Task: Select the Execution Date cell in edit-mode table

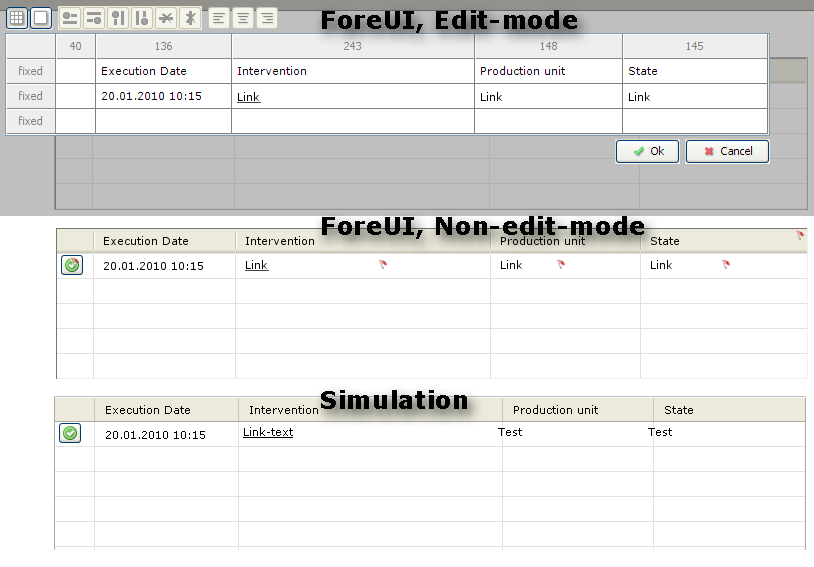Action: pyautogui.click(x=164, y=71)
